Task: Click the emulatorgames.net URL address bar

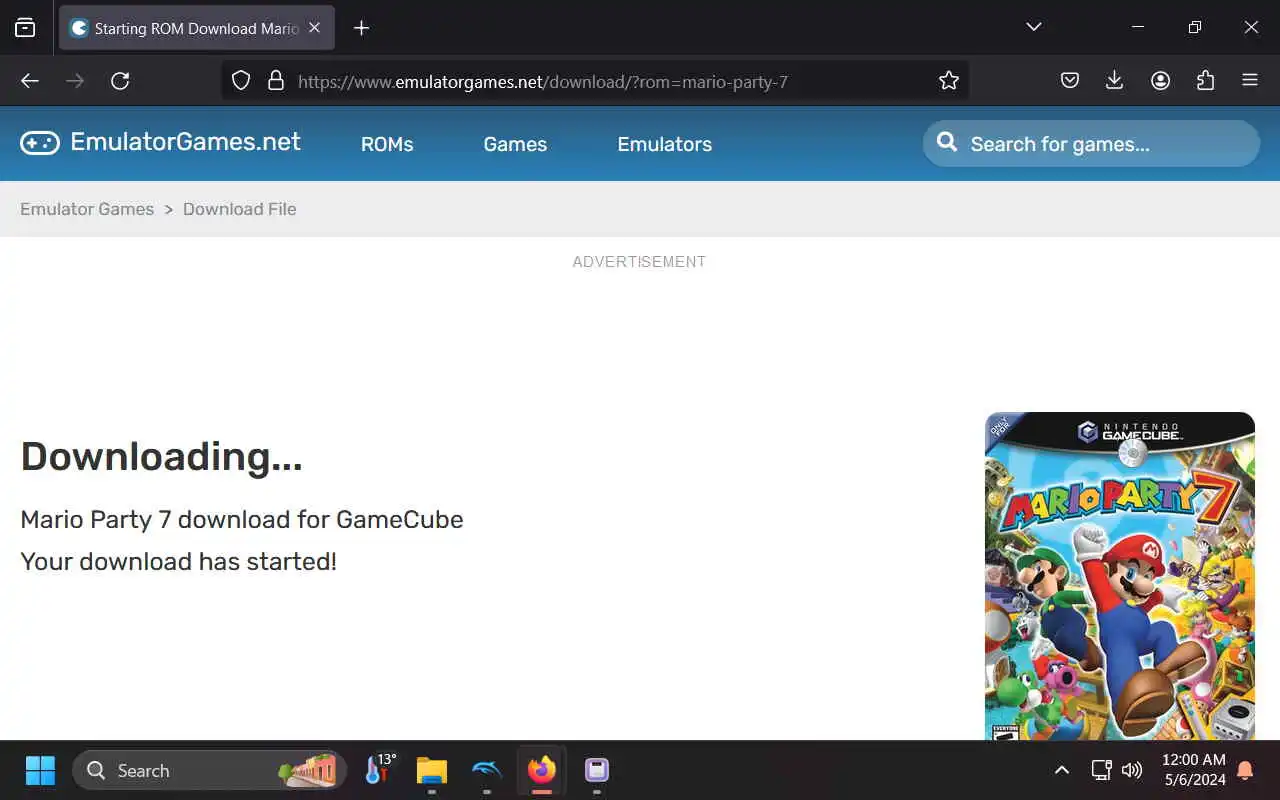Action: pos(594,81)
